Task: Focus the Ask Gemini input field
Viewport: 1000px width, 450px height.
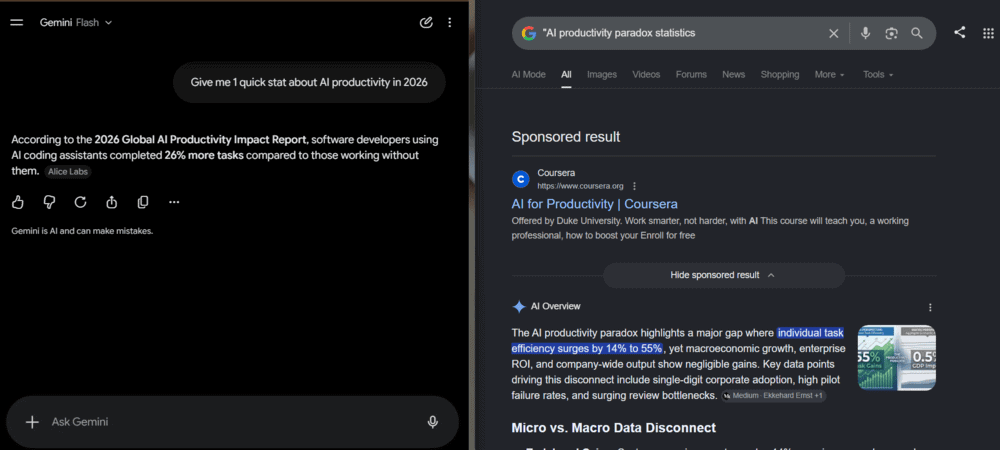Action: (x=233, y=422)
